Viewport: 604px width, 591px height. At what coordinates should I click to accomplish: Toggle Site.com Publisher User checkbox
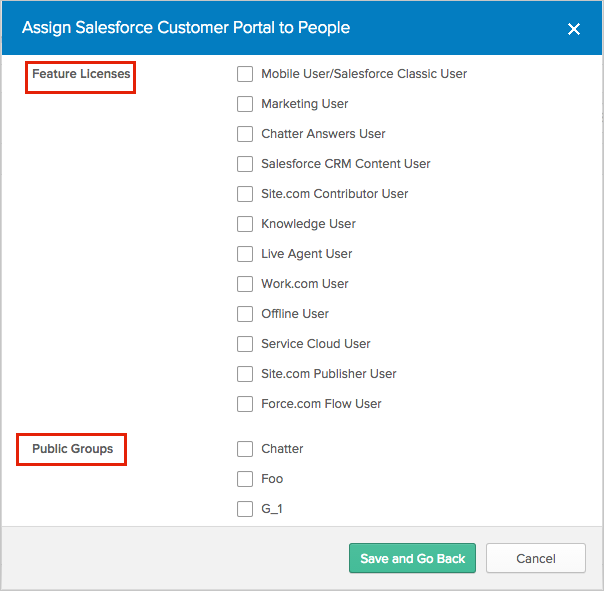(x=245, y=374)
